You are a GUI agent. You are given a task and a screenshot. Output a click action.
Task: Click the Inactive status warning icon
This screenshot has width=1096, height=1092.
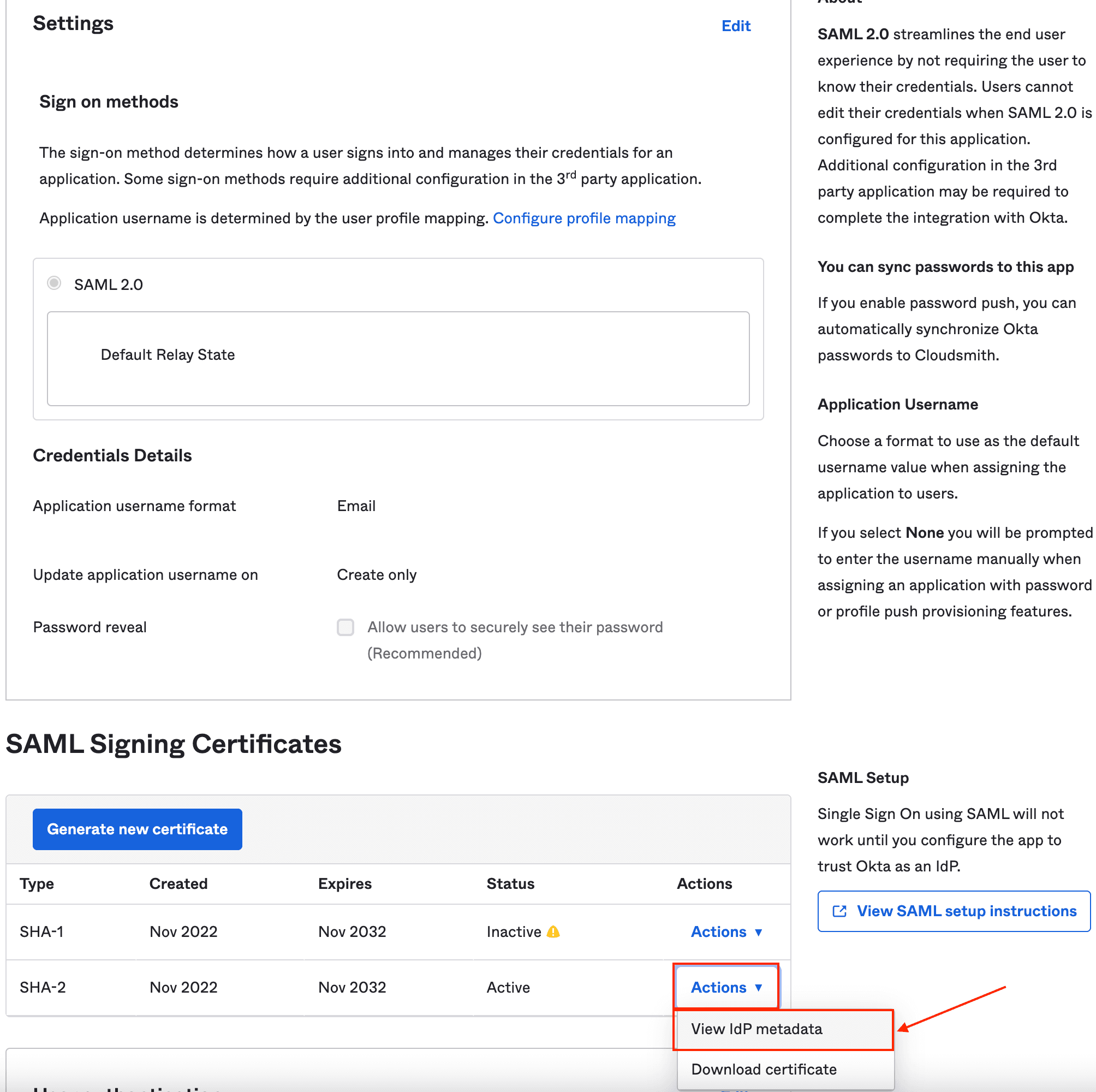[553, 932]
